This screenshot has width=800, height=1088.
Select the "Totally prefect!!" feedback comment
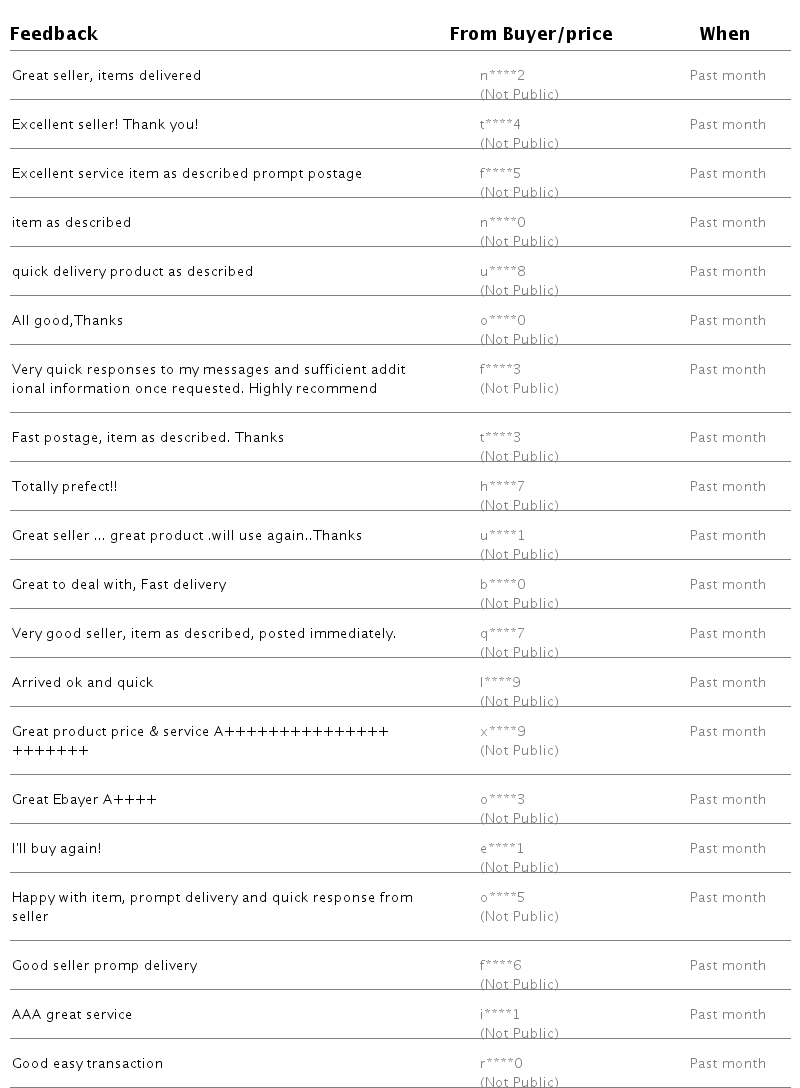pyautogui.click(x=65, y=486)
